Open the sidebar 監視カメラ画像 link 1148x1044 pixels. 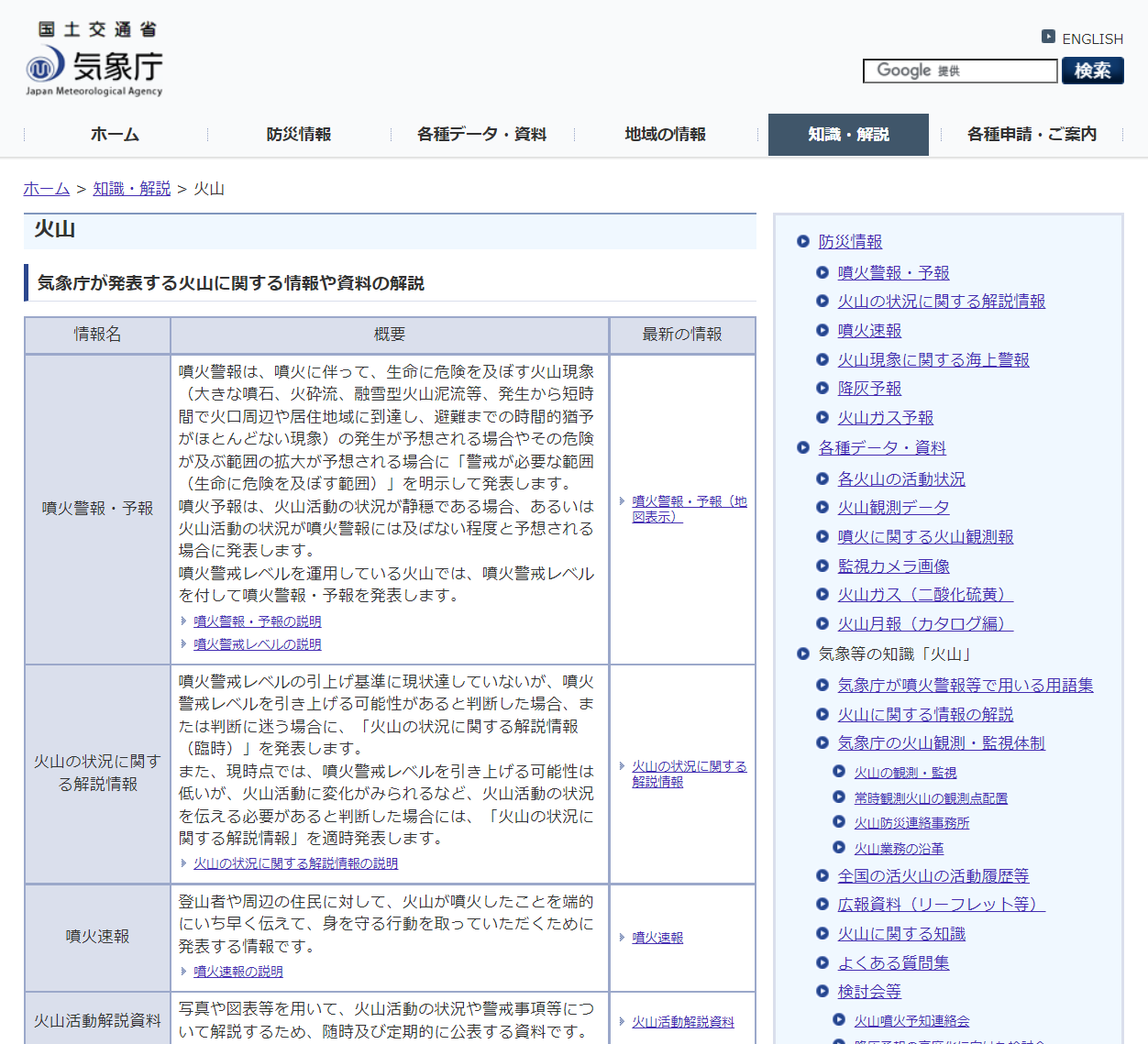[x=894, y=566]
